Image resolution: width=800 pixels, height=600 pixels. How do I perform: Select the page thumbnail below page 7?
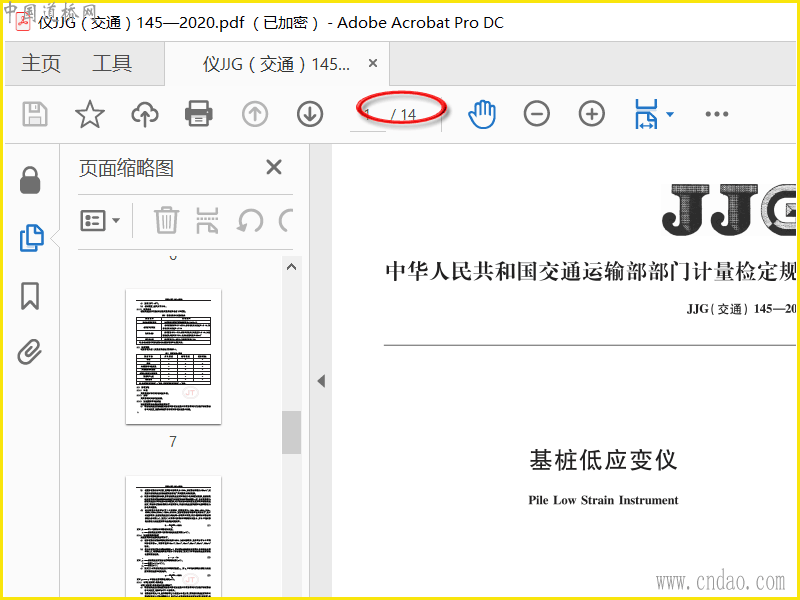(x=173, y=537)
